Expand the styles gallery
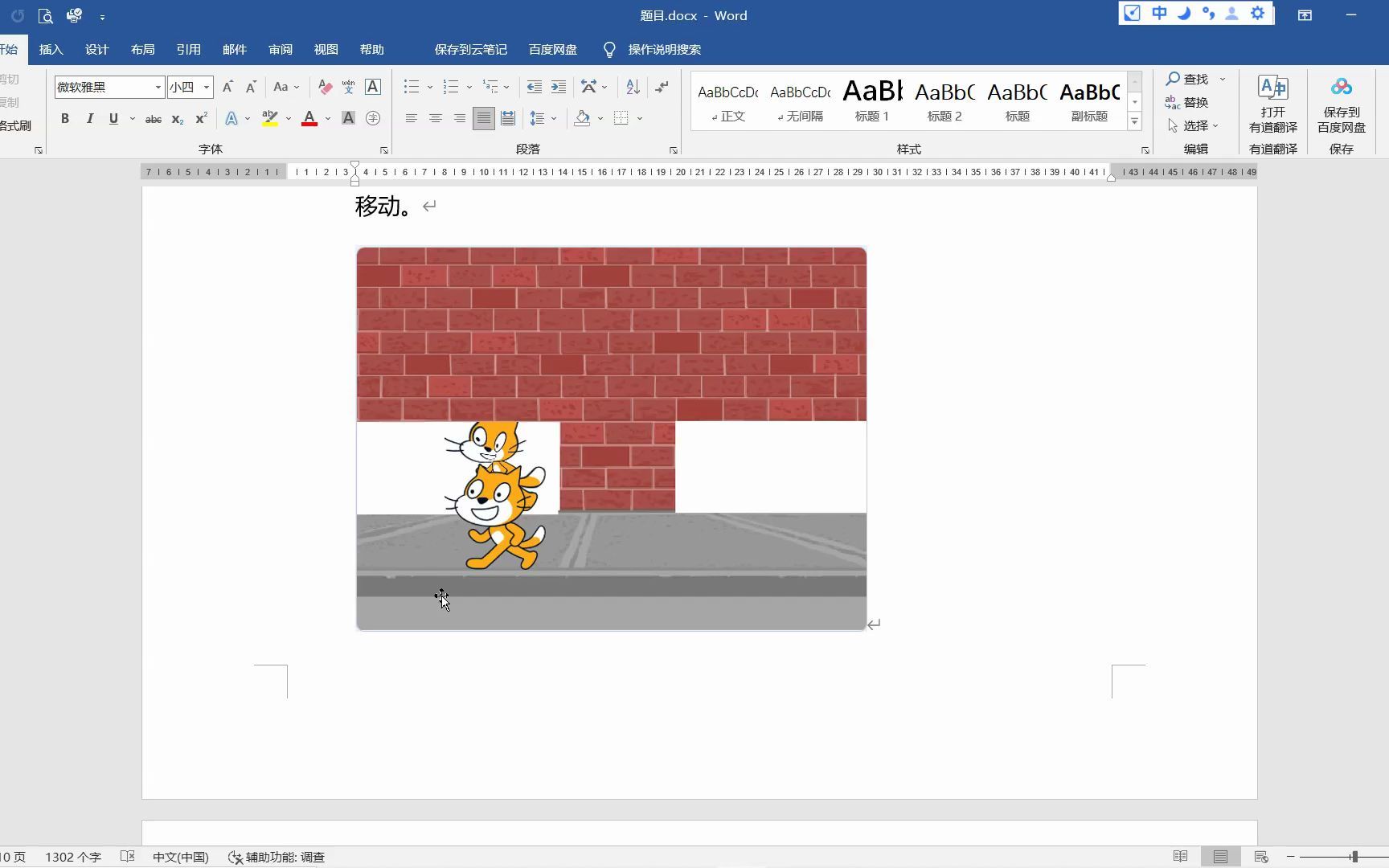1389x868 pixels. [x=1135, y=121]
